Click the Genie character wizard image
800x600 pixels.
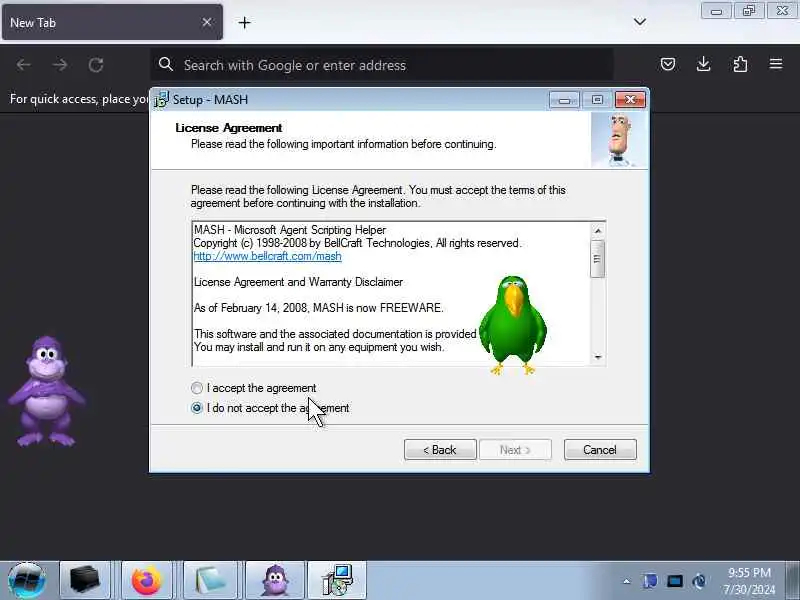pyautogui.click(x=619, y=140)
